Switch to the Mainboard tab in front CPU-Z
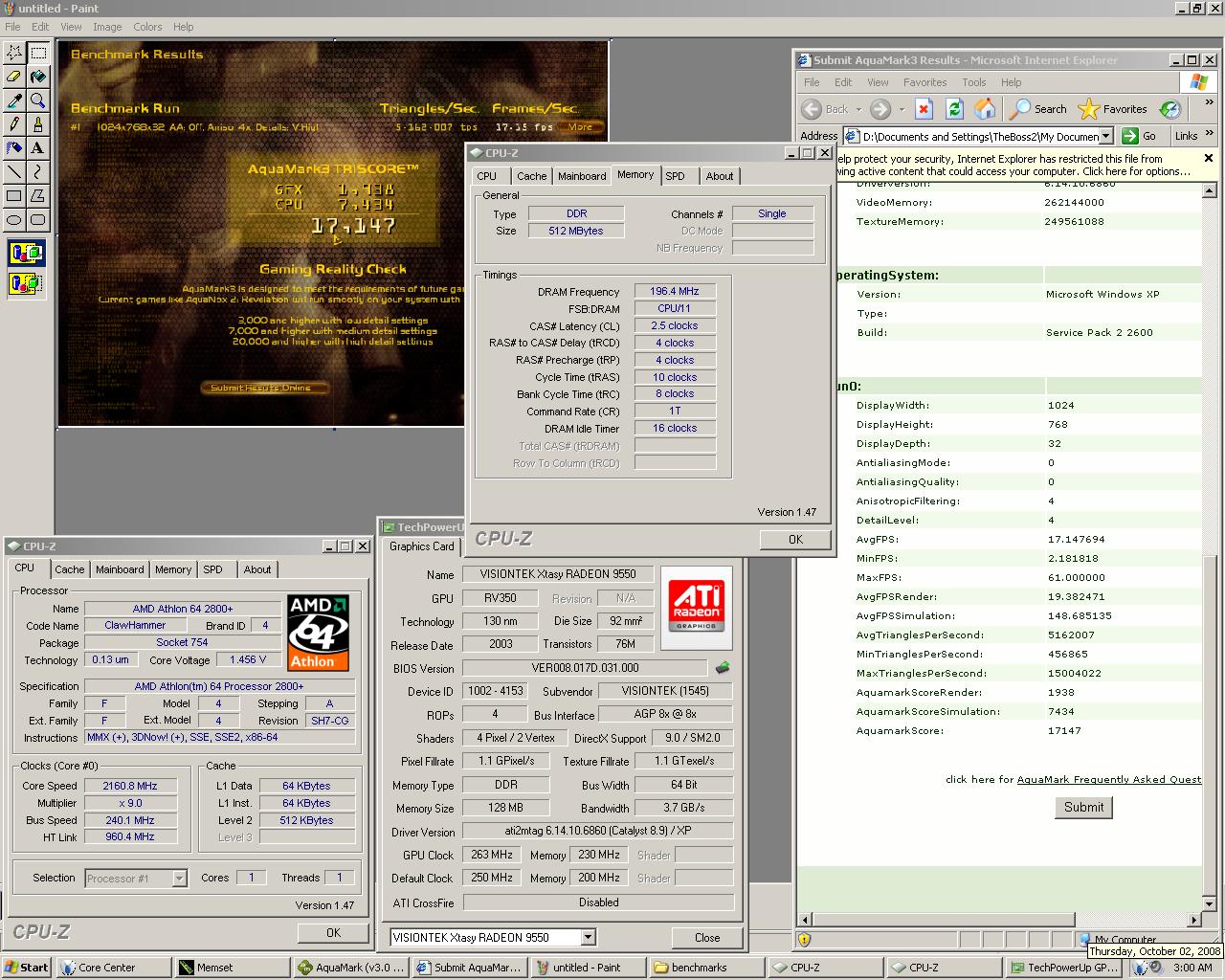 582,176
